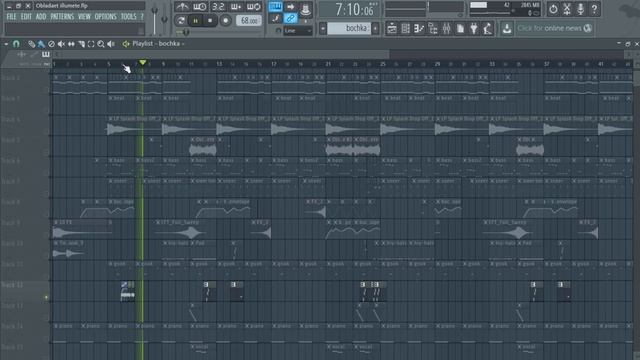The height and width of the screenshot is (360, 640).
Task: Open the EDIT menu
Action: coord(26,17)
